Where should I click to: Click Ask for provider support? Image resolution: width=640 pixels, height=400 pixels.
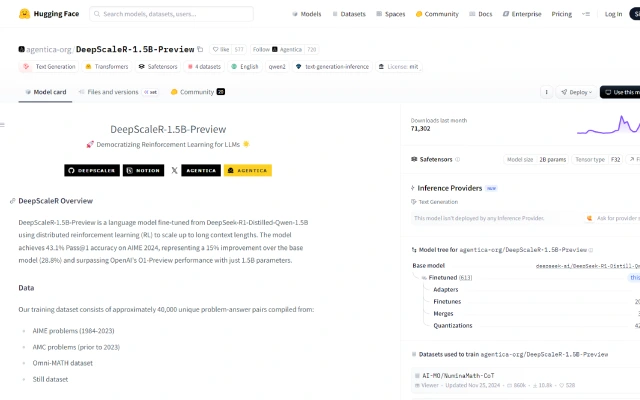[x=613, y=218]
